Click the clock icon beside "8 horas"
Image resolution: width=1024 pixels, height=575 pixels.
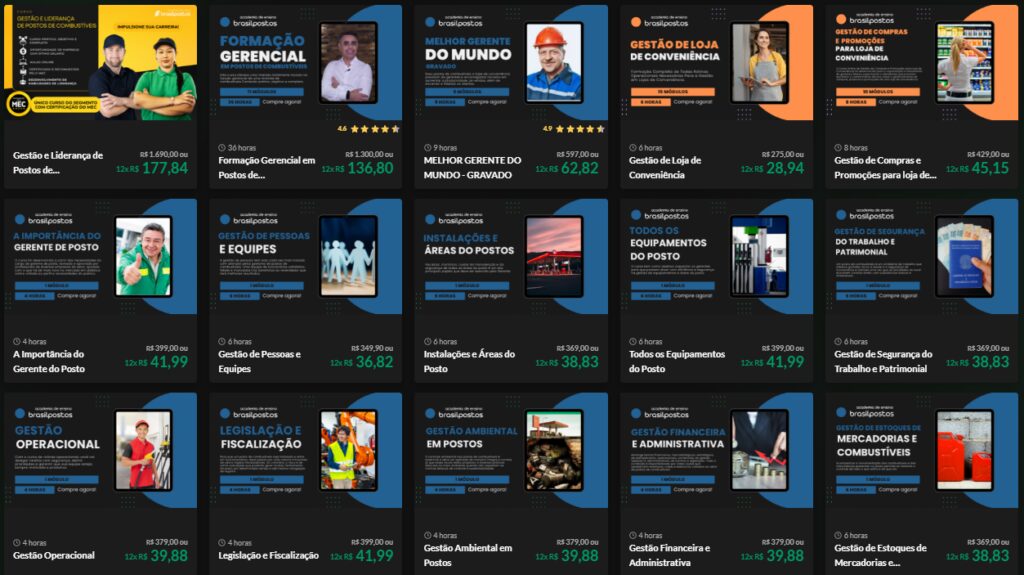pyautogui.click(x=838, y=148)
